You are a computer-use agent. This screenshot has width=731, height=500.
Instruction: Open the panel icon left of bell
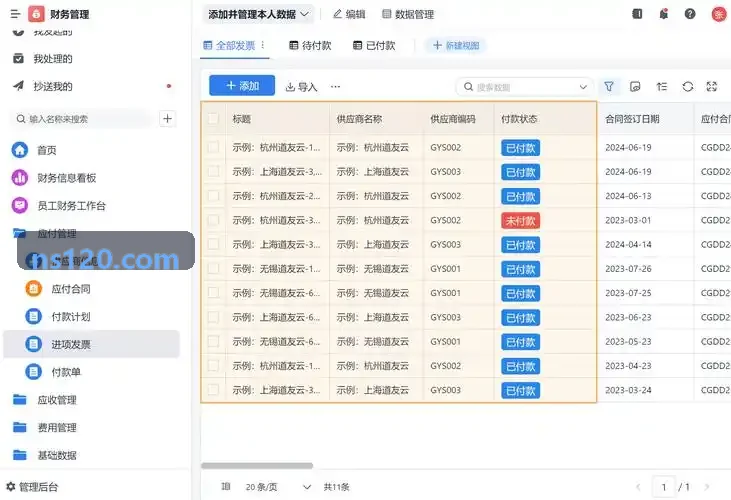pyautogui.click(x=637, y=14)
